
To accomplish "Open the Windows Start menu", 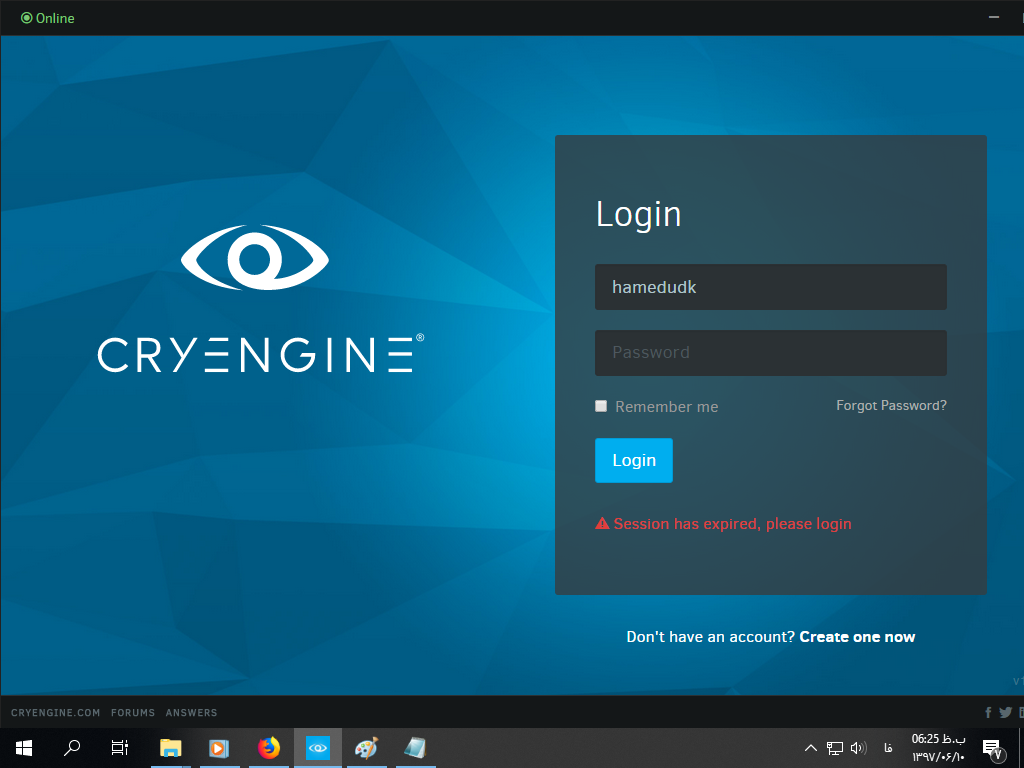I will (x=24, y=748).
